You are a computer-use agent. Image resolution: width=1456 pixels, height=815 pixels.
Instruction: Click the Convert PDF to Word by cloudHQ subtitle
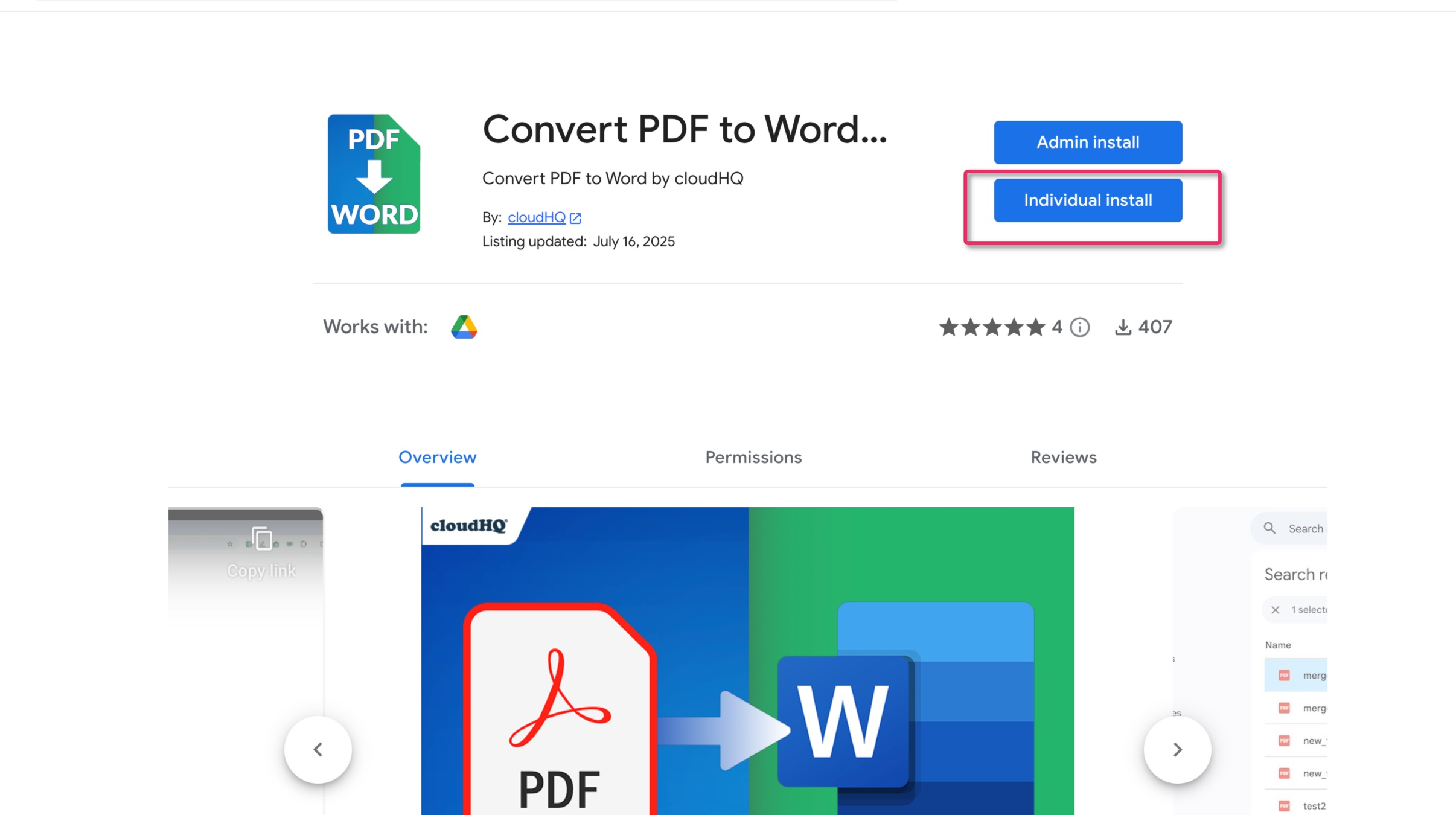(613, 179)
